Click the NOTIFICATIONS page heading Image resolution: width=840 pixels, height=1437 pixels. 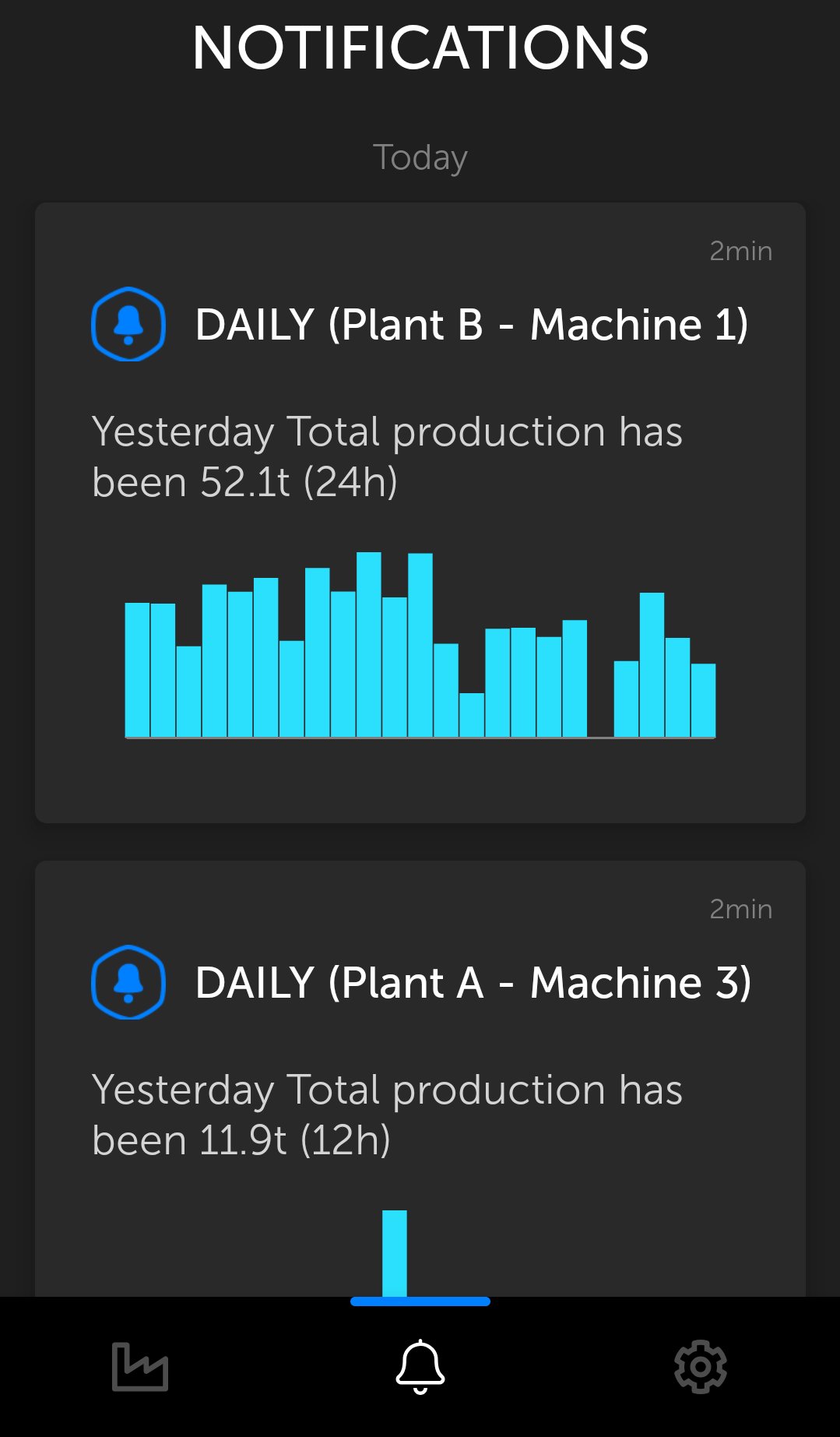(x=420, y=48)
